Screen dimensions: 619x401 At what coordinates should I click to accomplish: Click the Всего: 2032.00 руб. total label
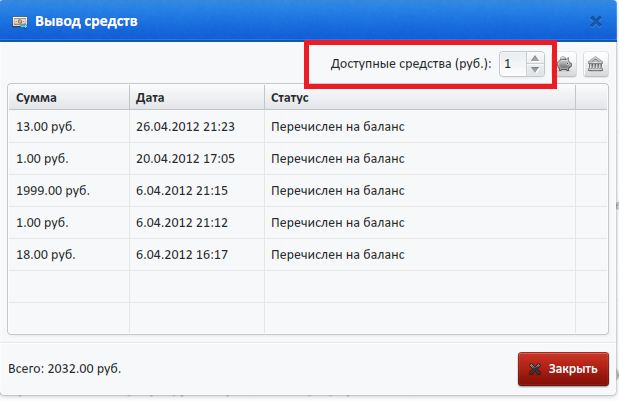click(65, 369)
